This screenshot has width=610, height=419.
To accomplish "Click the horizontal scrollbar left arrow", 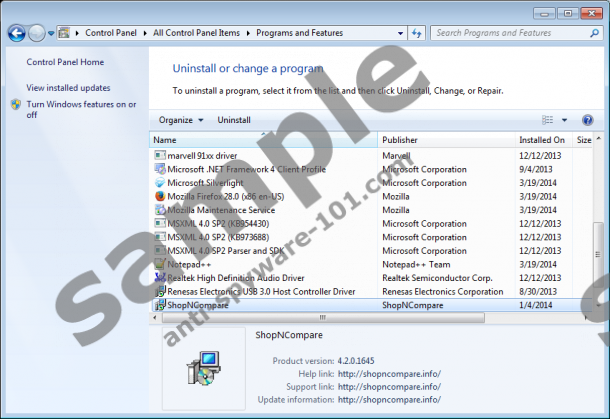I will tap(155, 318).
